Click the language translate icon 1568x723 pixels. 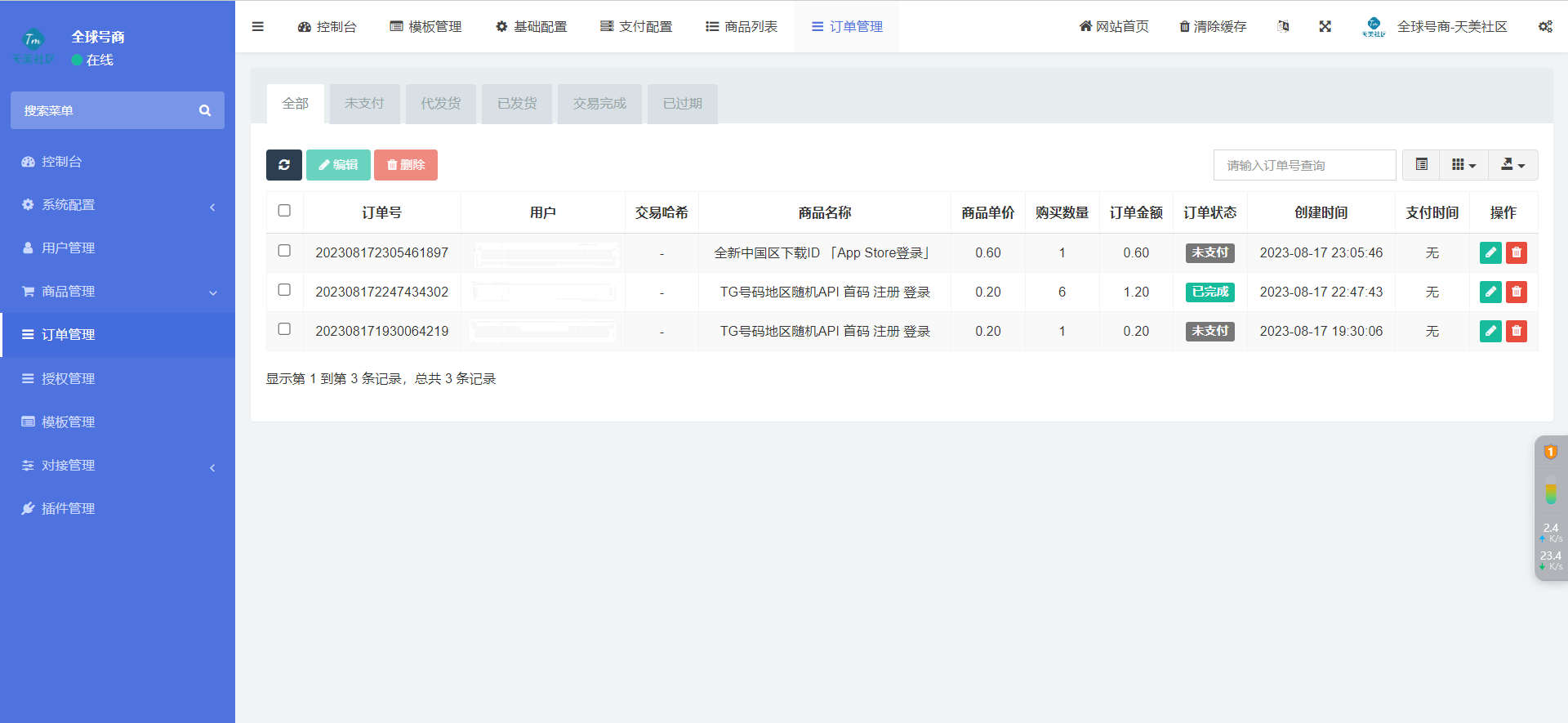pos(1283,26)
